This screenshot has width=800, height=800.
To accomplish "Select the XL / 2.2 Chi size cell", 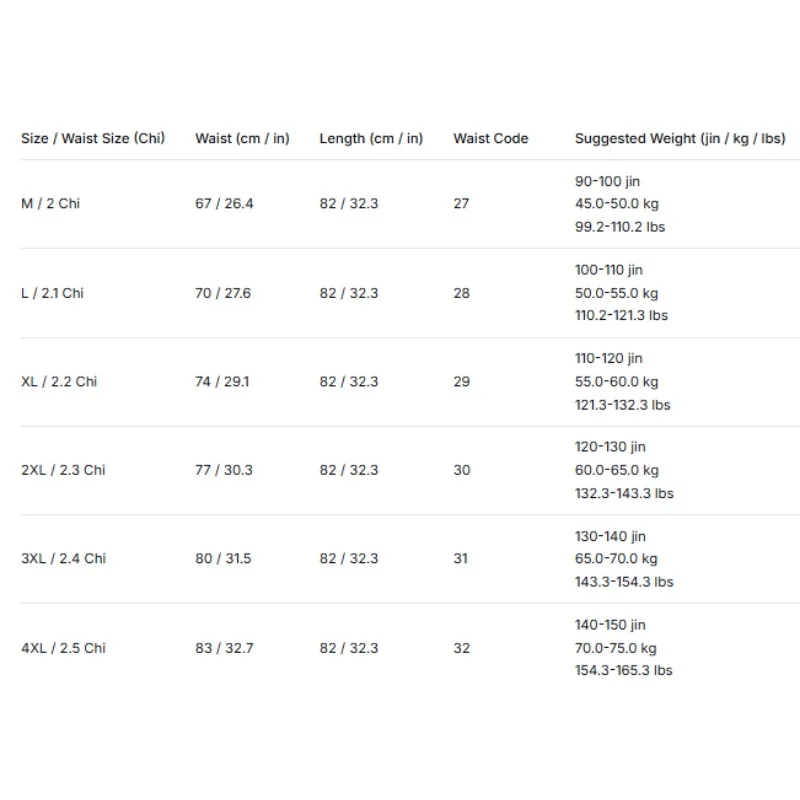I will point(59,382).
